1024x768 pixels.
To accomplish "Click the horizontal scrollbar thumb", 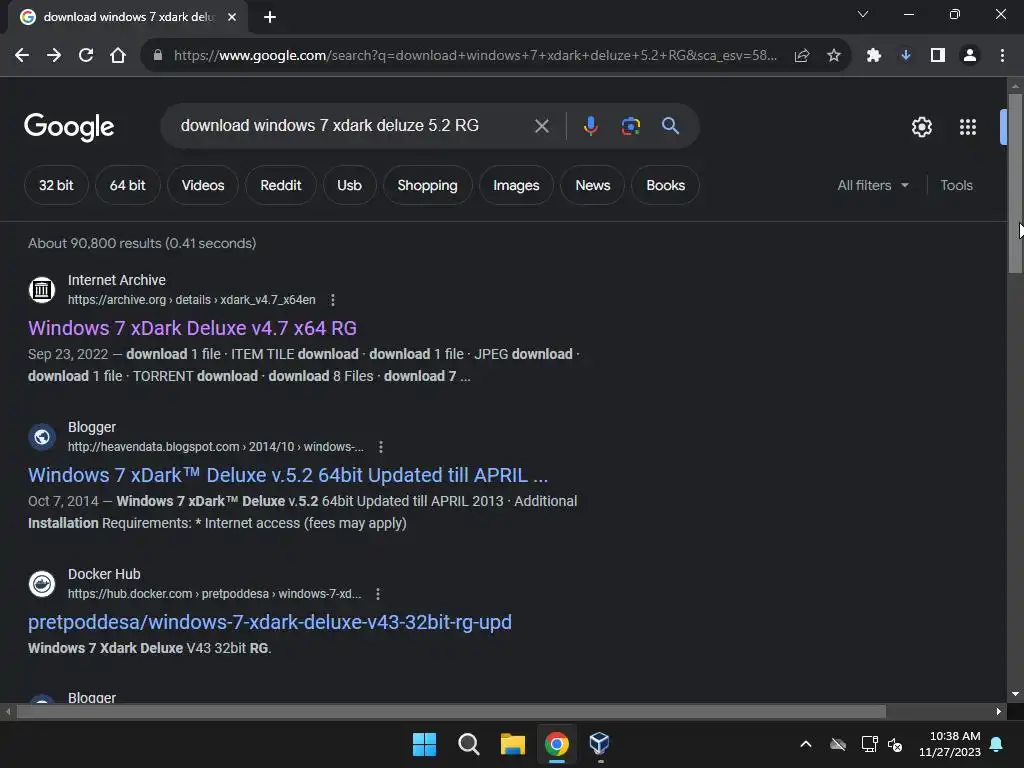I will [x=451, y=711].
